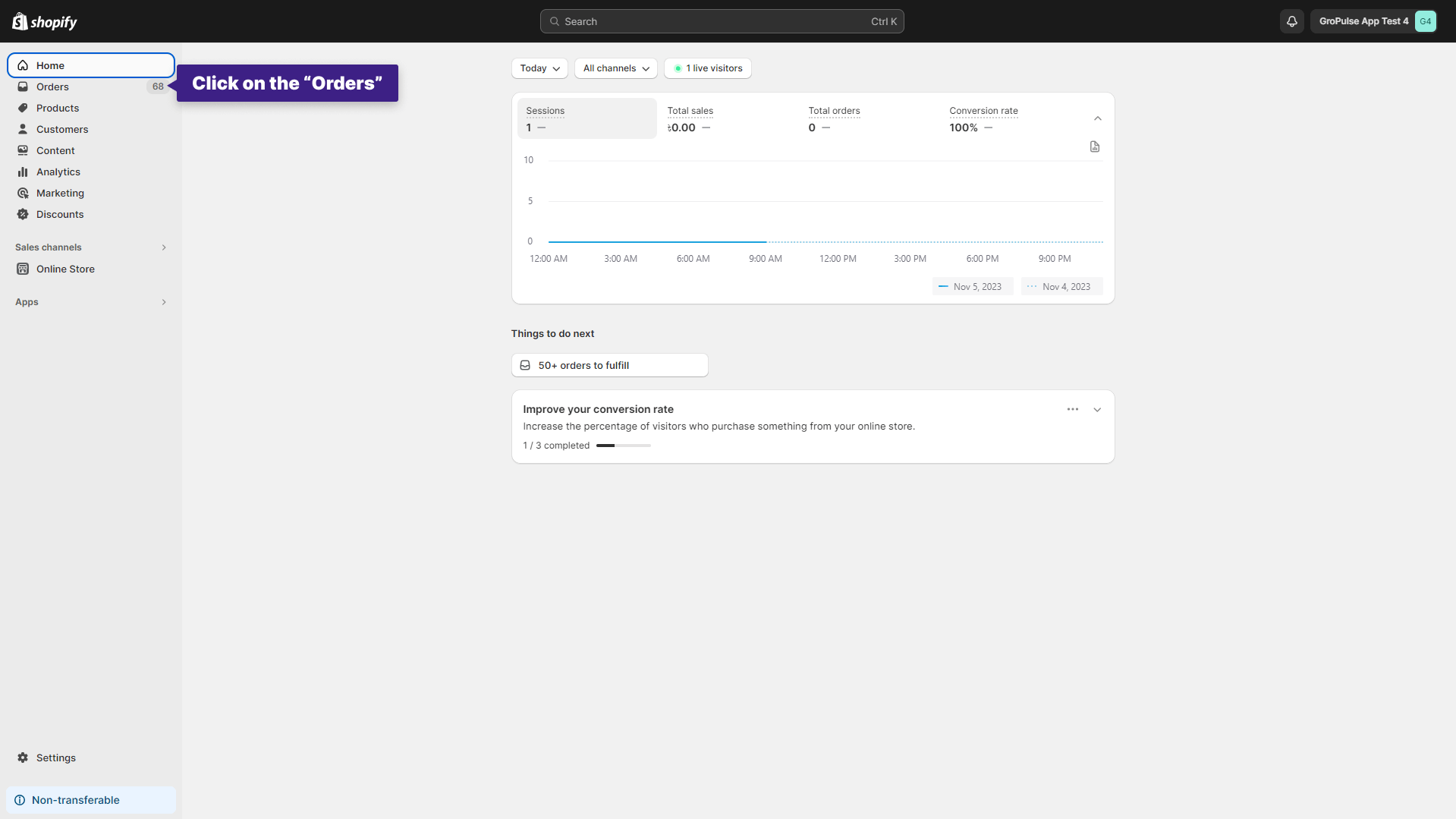The width and height of the screenshot is (1456, 819).
Task: Click the Analytics bar chart icon
Action: tap(23, 172)
